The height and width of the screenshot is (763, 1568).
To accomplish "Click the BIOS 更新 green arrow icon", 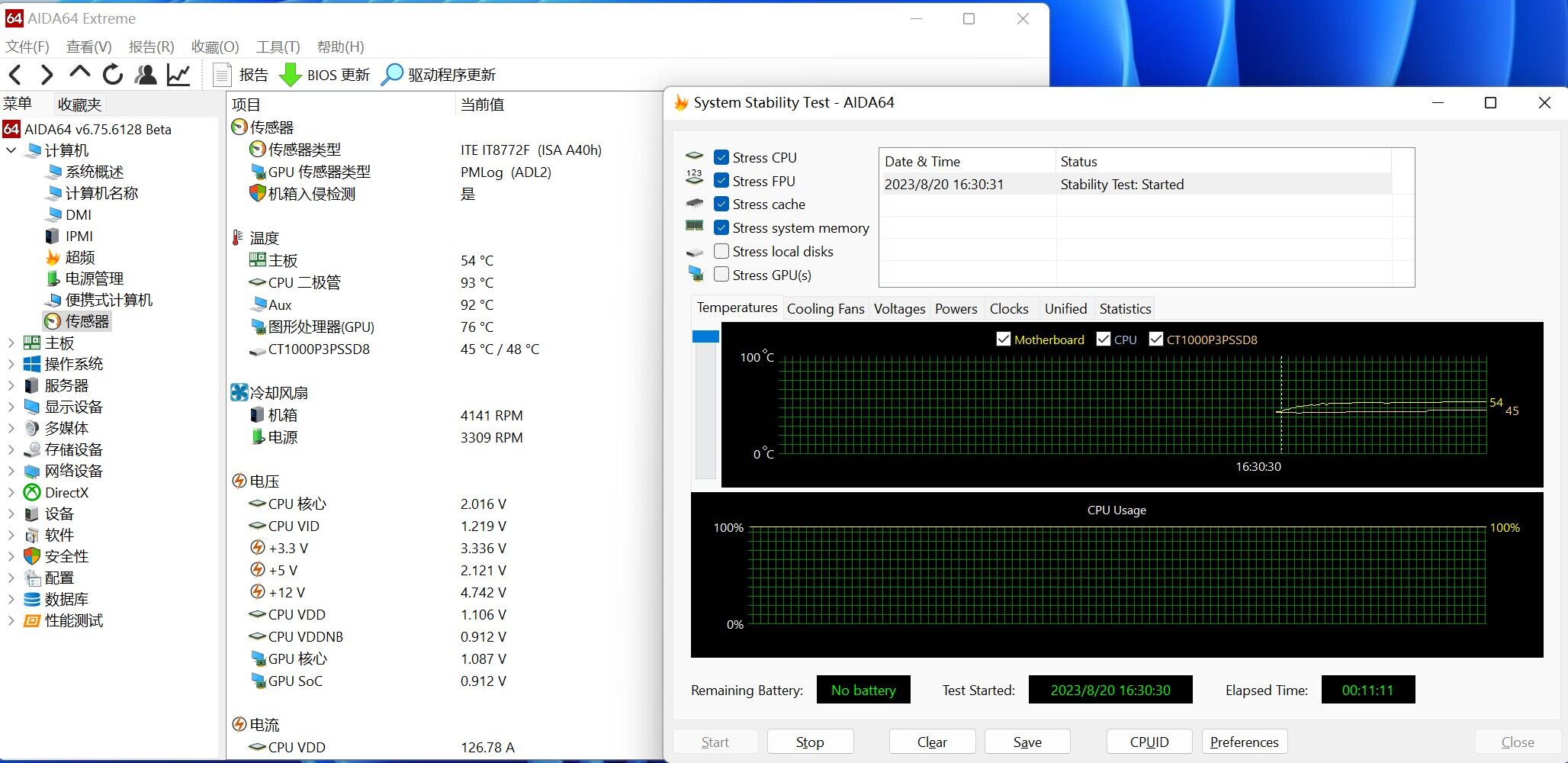I will coord(290,75).
